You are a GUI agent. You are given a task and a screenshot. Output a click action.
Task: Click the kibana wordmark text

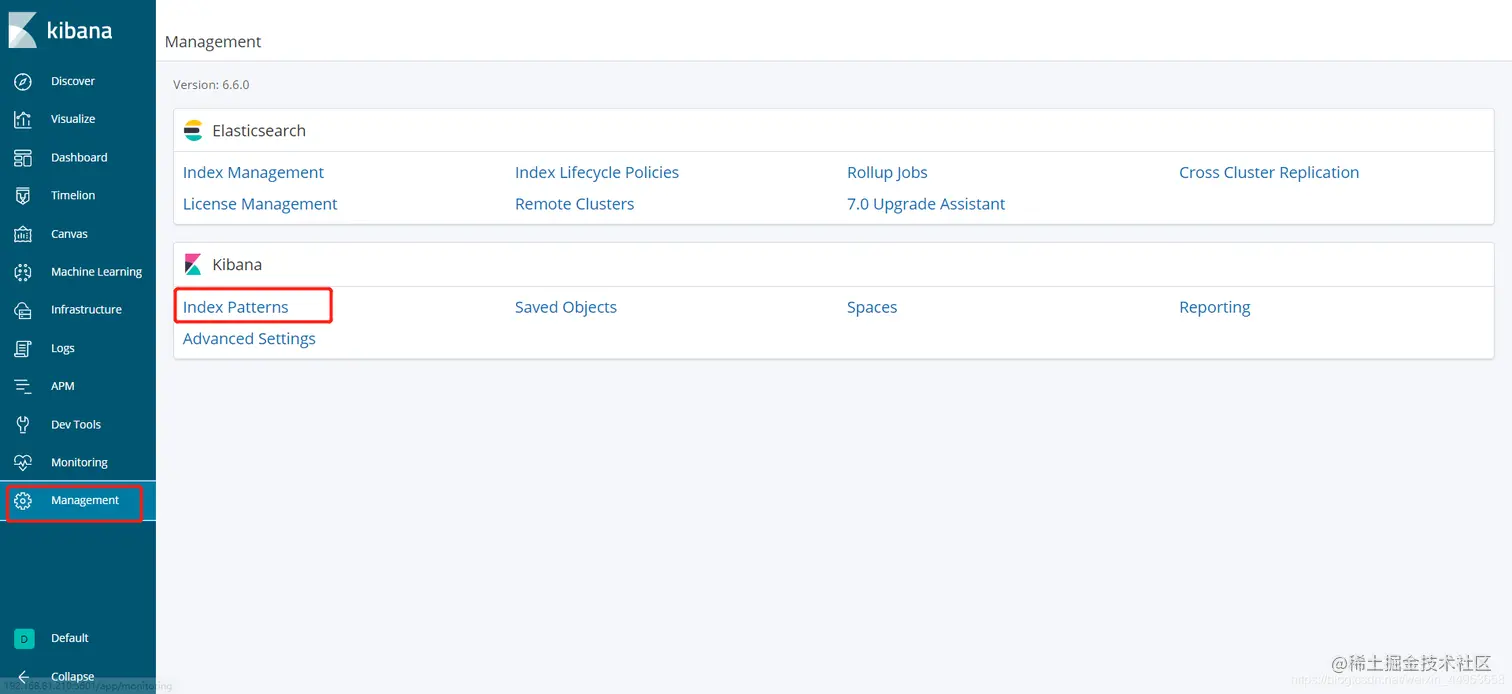pos(79,30)
